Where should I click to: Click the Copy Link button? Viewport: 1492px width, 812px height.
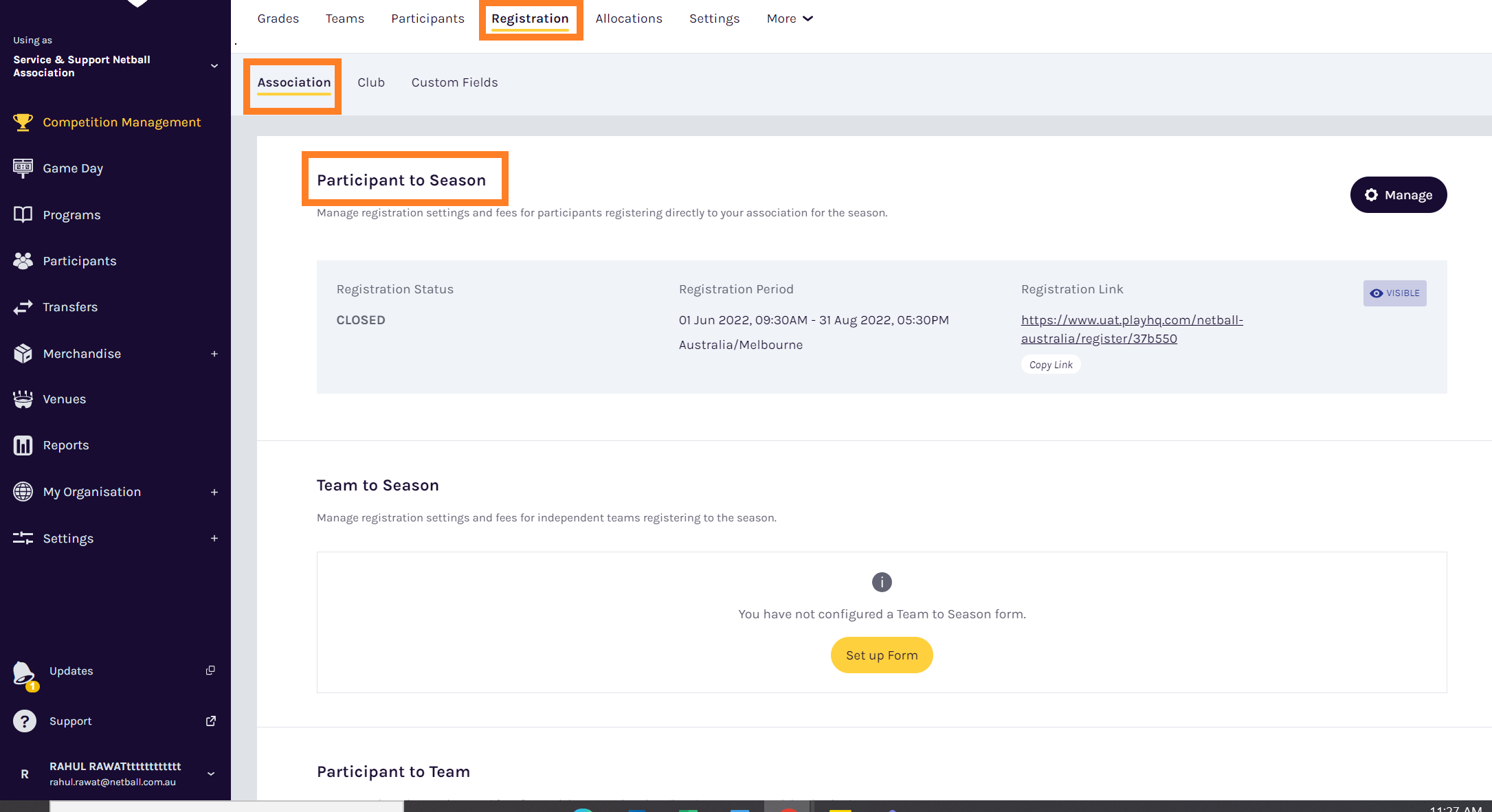(1050, 365)
